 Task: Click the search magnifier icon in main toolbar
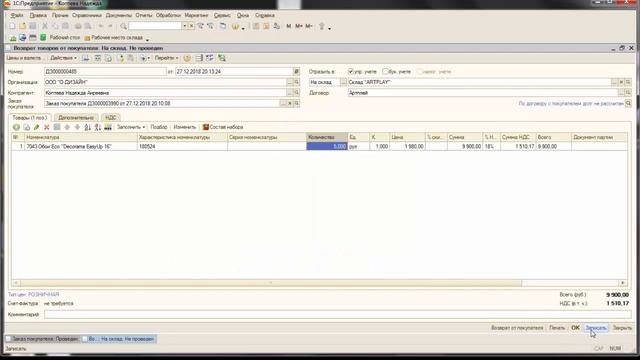click(x=123, y=26)
